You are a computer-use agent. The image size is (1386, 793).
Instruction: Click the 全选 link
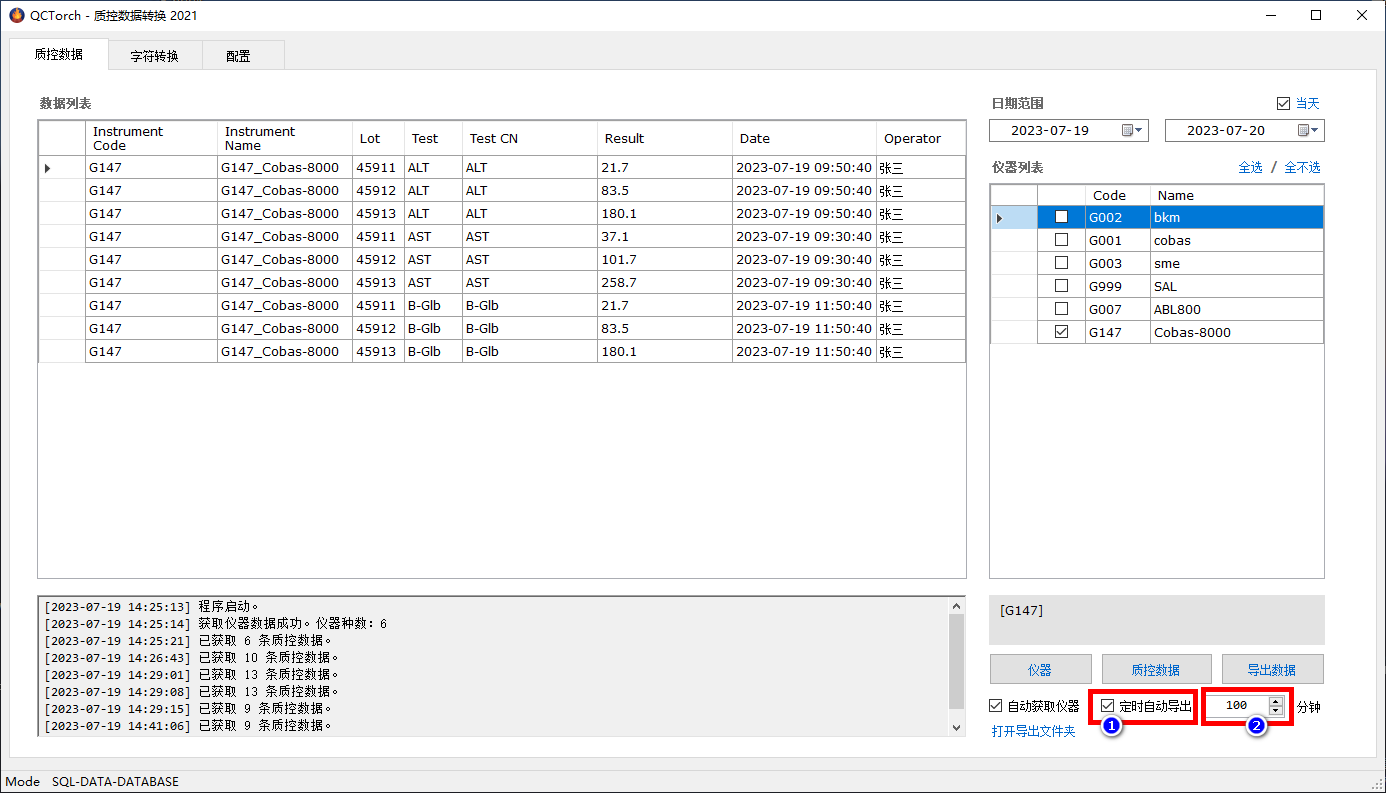1250,168
